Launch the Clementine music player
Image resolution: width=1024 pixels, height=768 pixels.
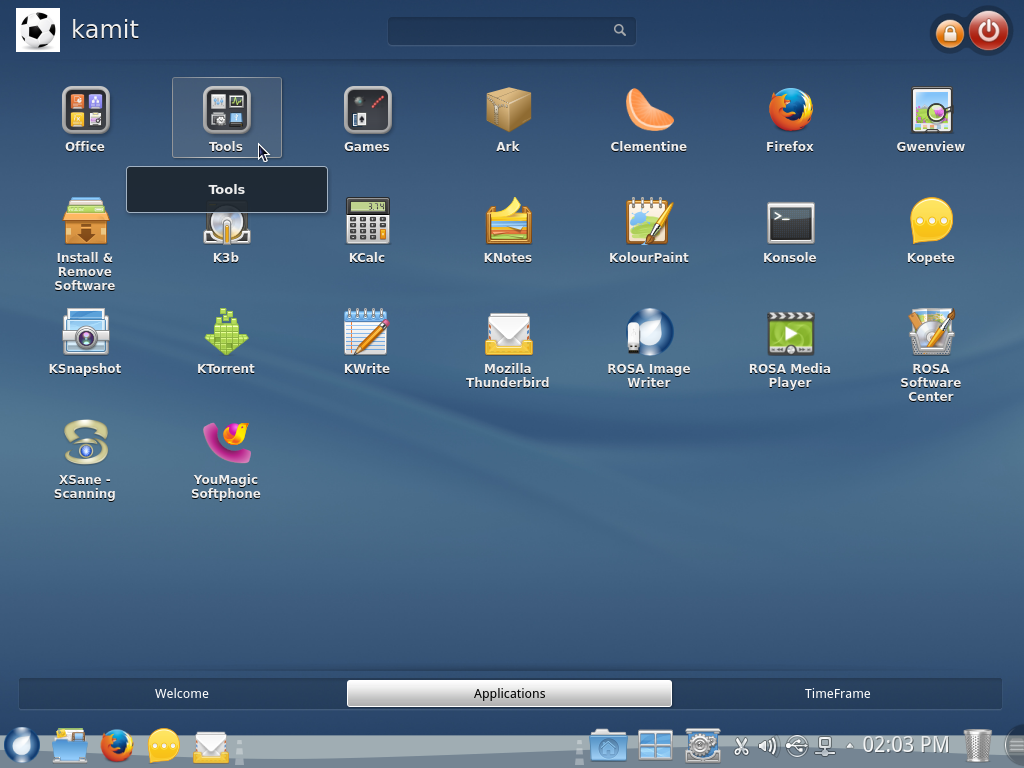(x=648, y=119)
